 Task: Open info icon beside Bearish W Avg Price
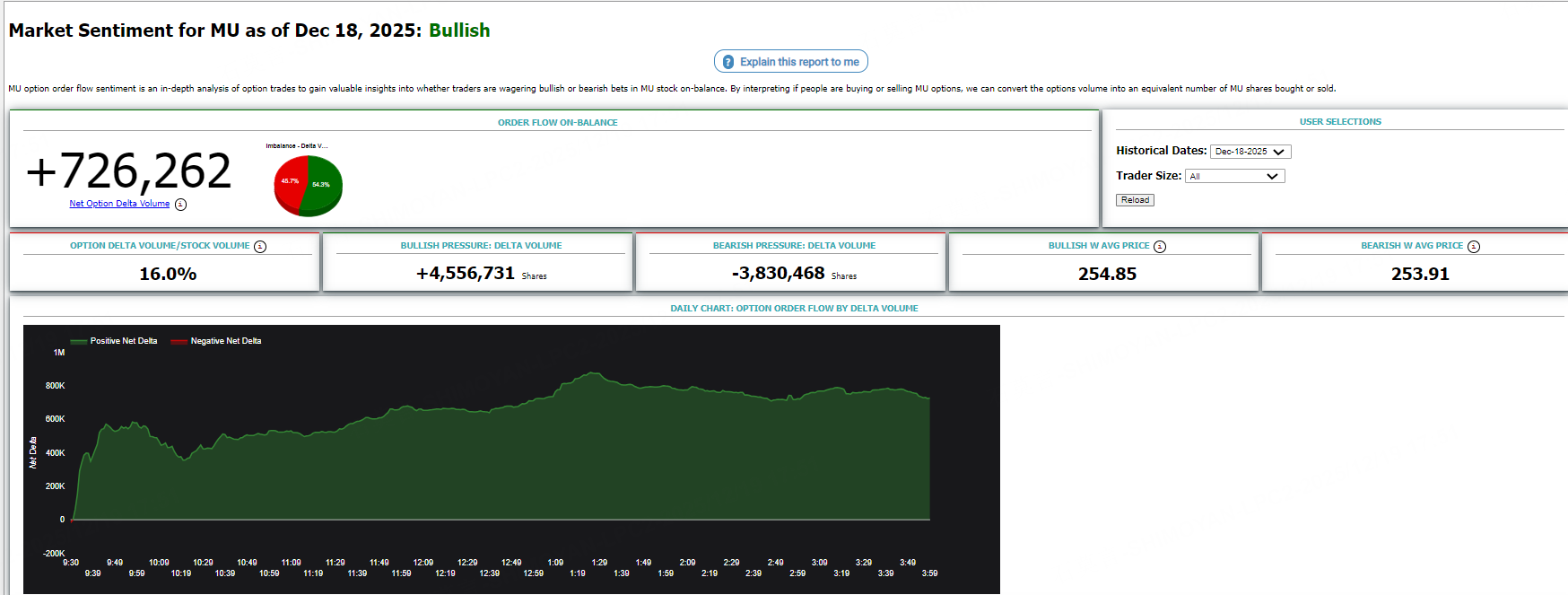(1474, 247)
